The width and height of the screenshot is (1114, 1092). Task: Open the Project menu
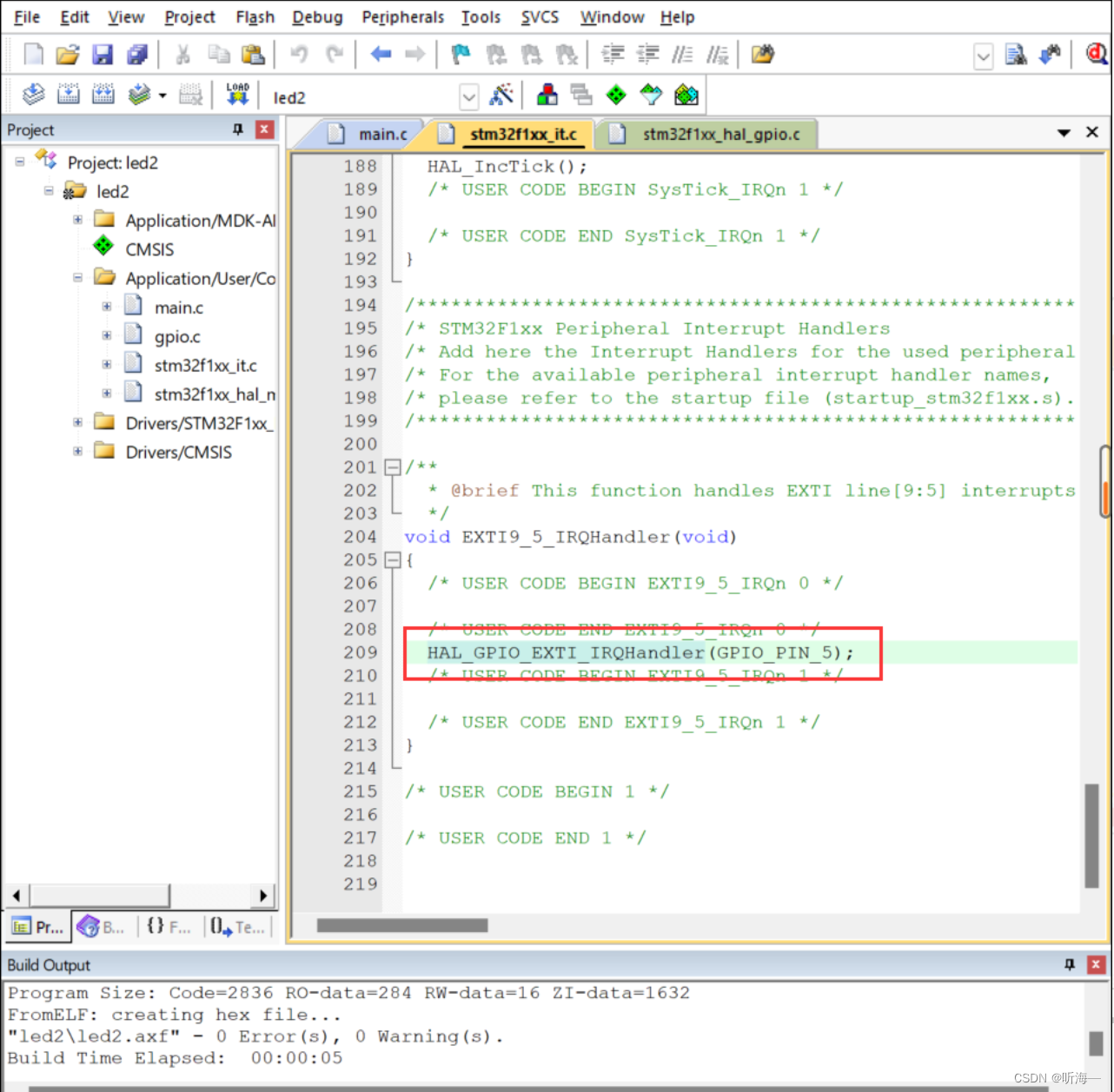click(189, 17)
